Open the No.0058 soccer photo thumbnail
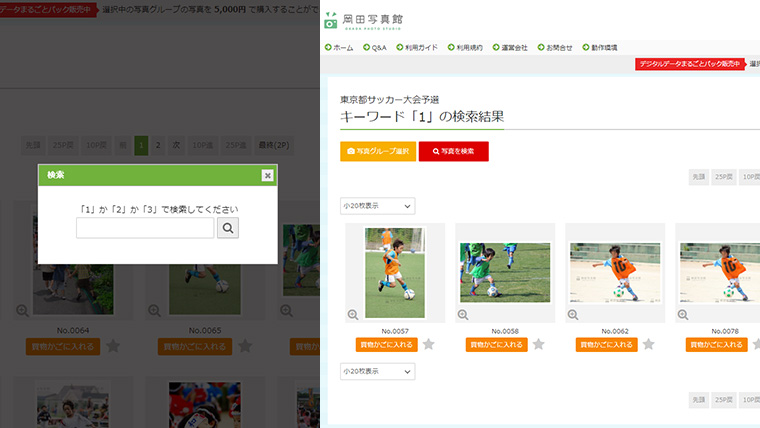The image size is (760, 428). click(x=505, y=273)
